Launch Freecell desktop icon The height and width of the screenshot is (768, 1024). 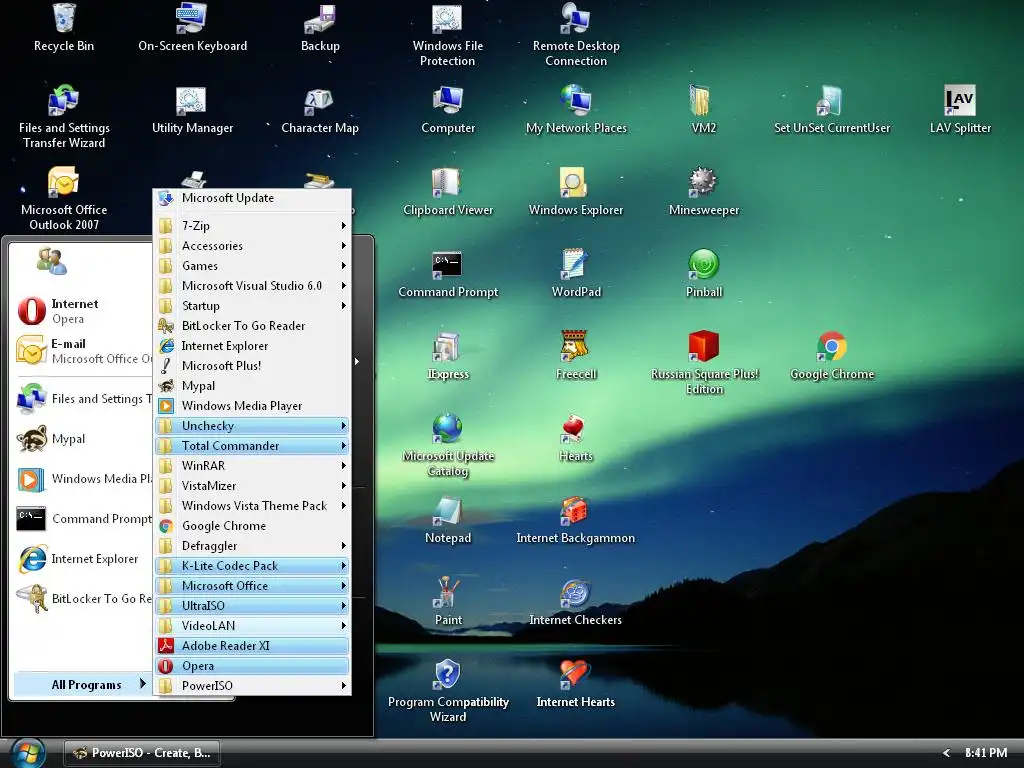pos(575,356)
